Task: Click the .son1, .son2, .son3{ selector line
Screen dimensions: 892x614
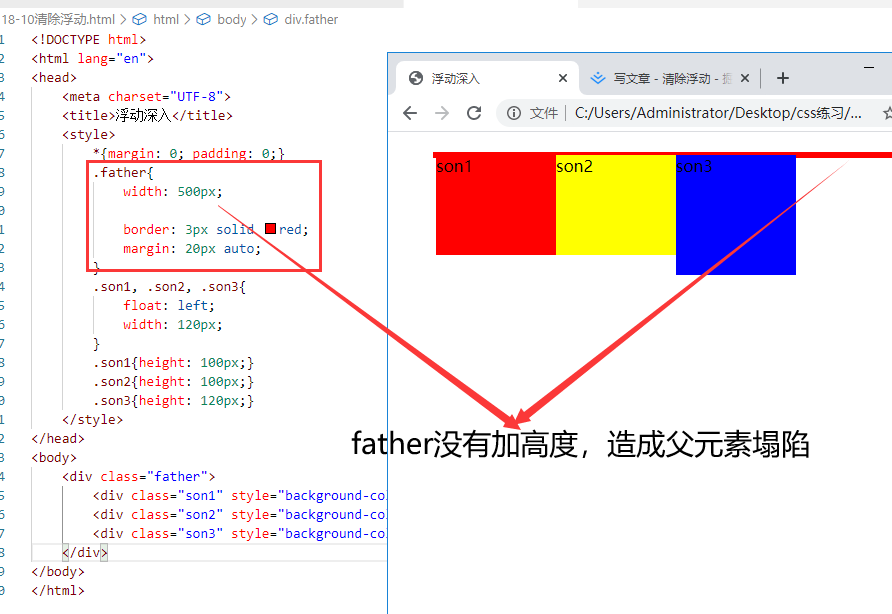Action: click(x=169, y=287)
